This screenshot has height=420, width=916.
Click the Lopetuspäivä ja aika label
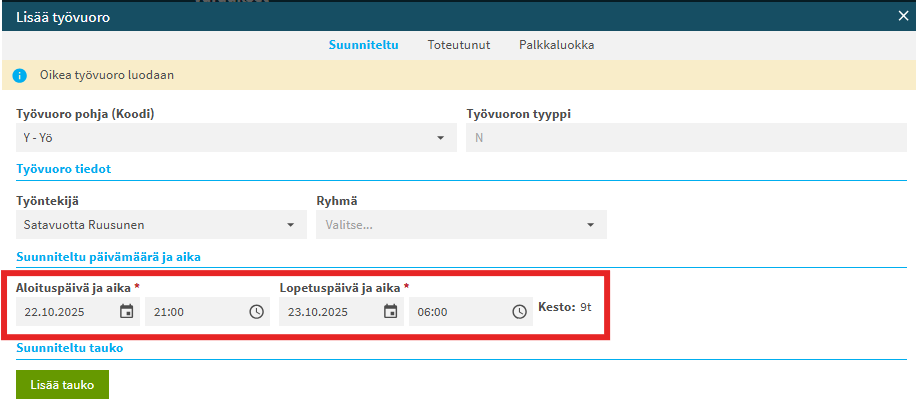pos(339,287)
